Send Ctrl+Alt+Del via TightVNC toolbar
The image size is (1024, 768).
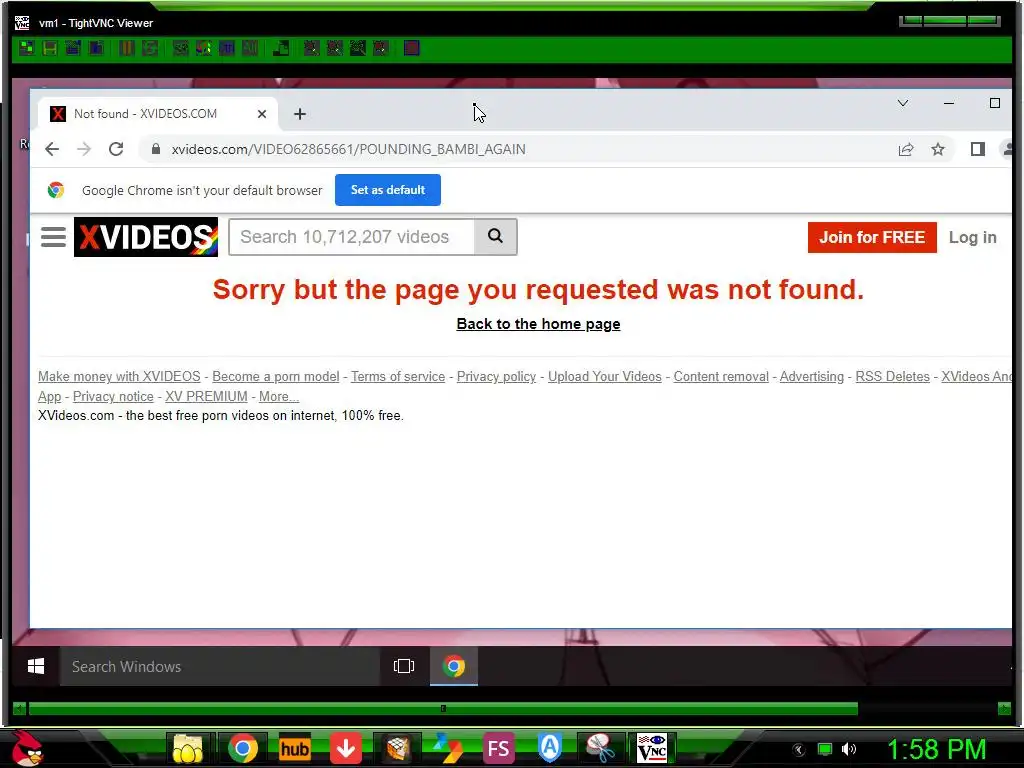[x=181, y=48]
